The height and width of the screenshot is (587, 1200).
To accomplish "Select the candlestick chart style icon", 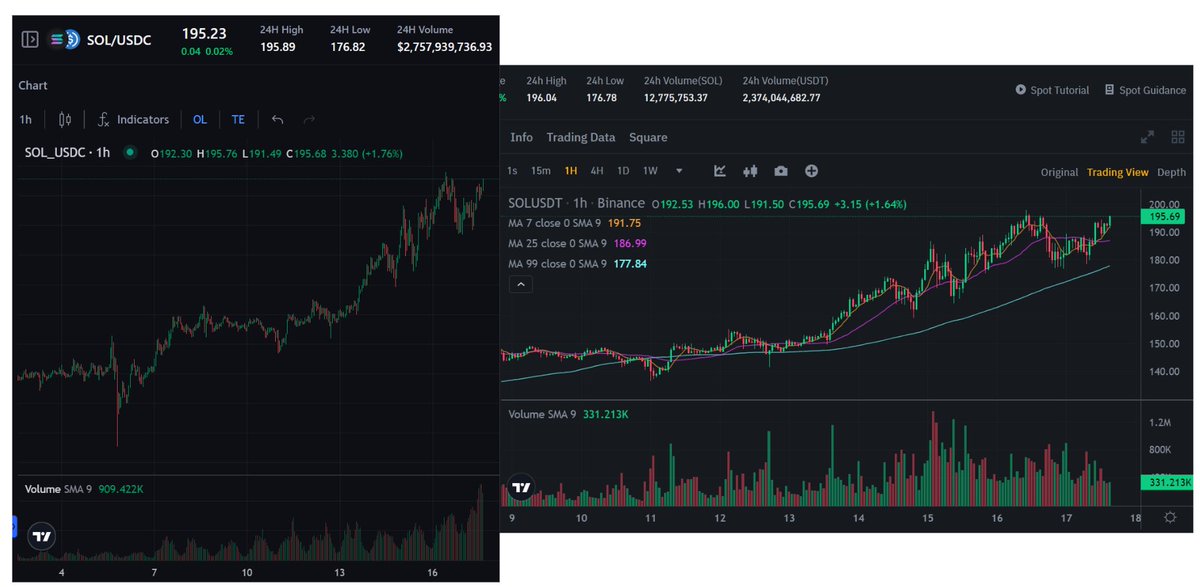I will (750, 171).
